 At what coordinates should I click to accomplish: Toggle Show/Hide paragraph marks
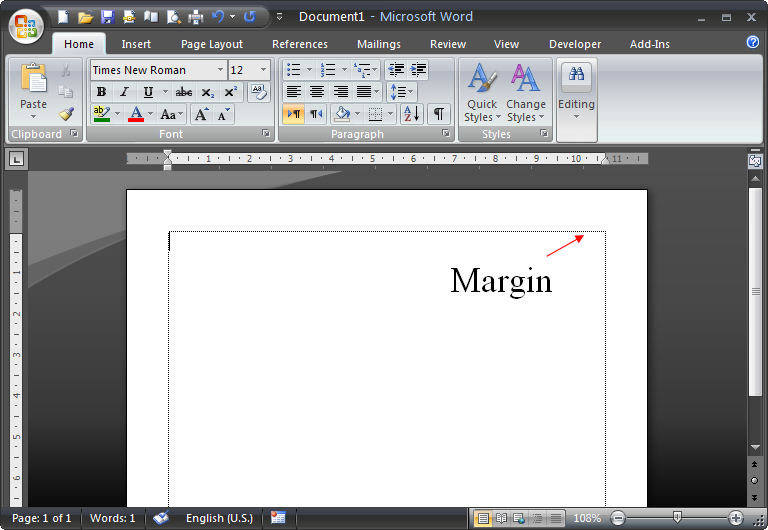pyautogui.click(x=439, y=114)
